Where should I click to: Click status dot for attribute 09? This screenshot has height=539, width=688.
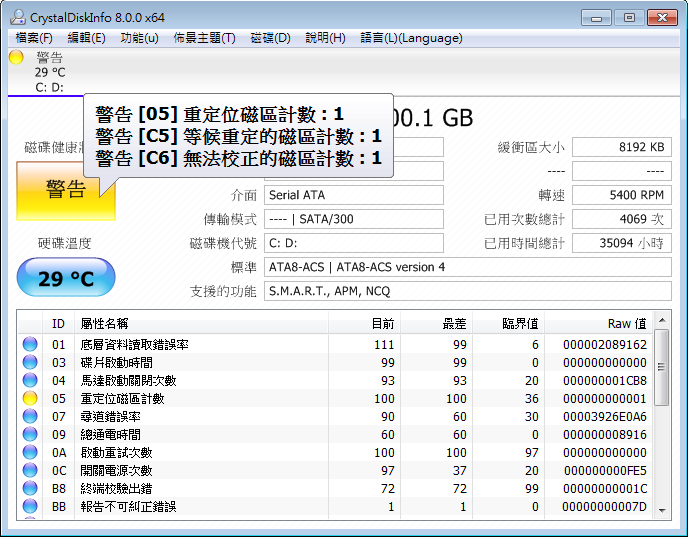point(30,434)
